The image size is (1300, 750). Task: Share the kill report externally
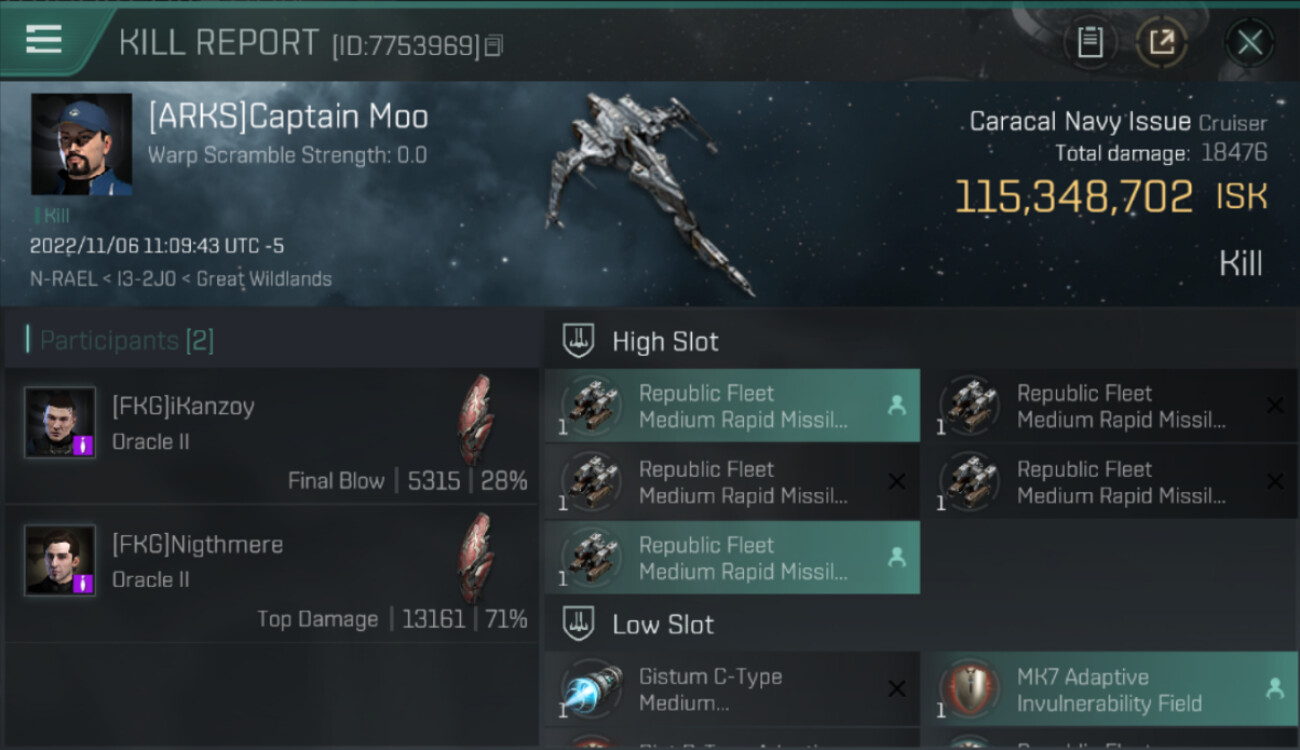(x=1161, y=43)
